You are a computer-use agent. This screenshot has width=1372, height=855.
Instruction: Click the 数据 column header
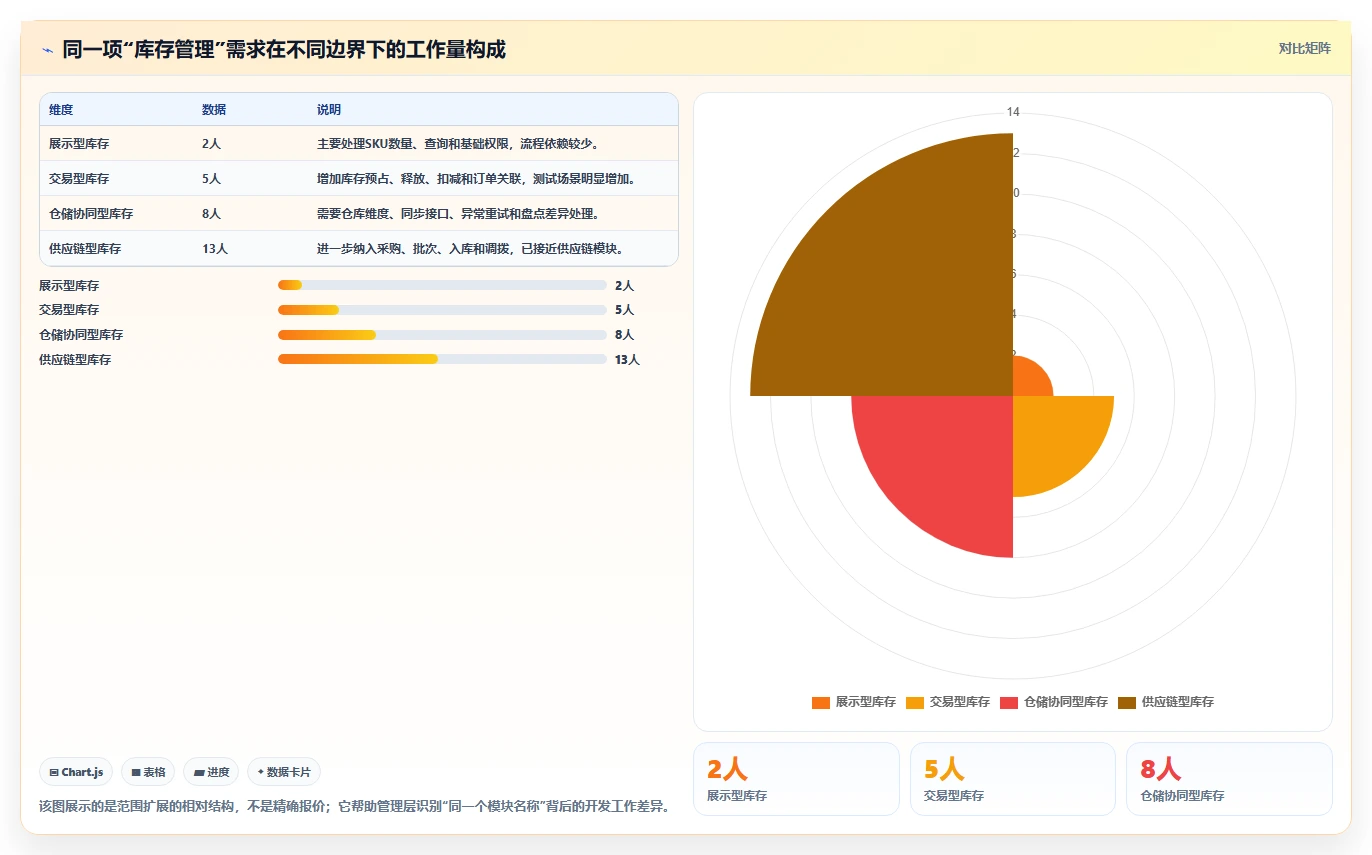pyautogui.click(x=214, y=110)
